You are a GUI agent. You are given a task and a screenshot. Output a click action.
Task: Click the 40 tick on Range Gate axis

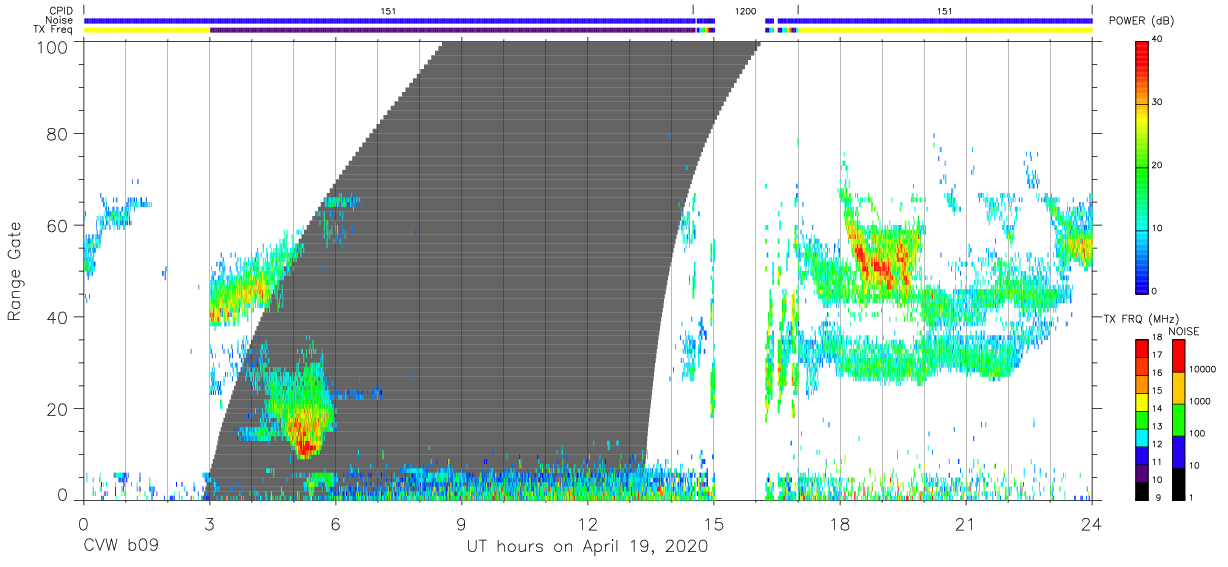(57, 317)
